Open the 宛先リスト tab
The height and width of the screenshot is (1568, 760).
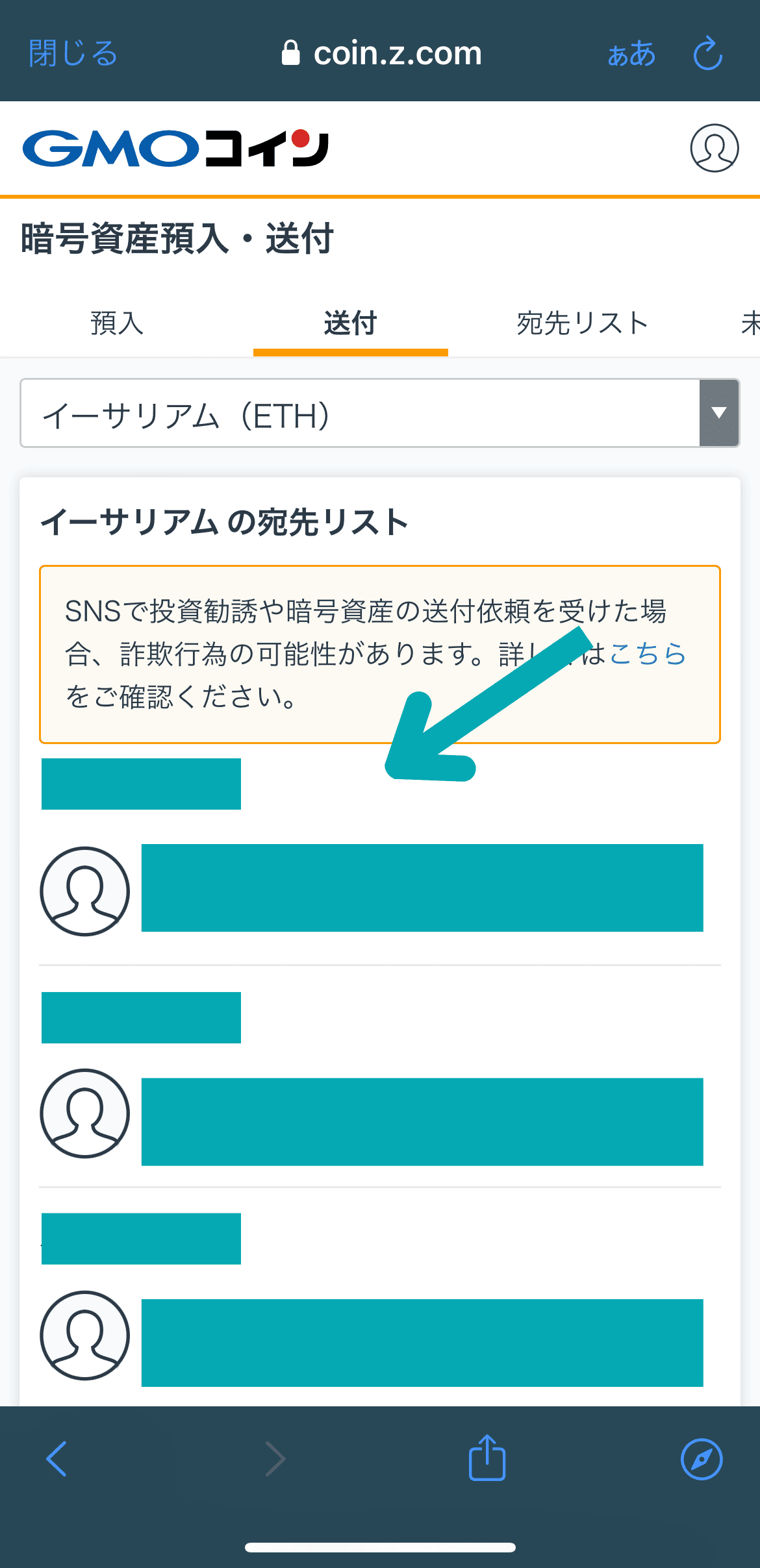[583, 323]
